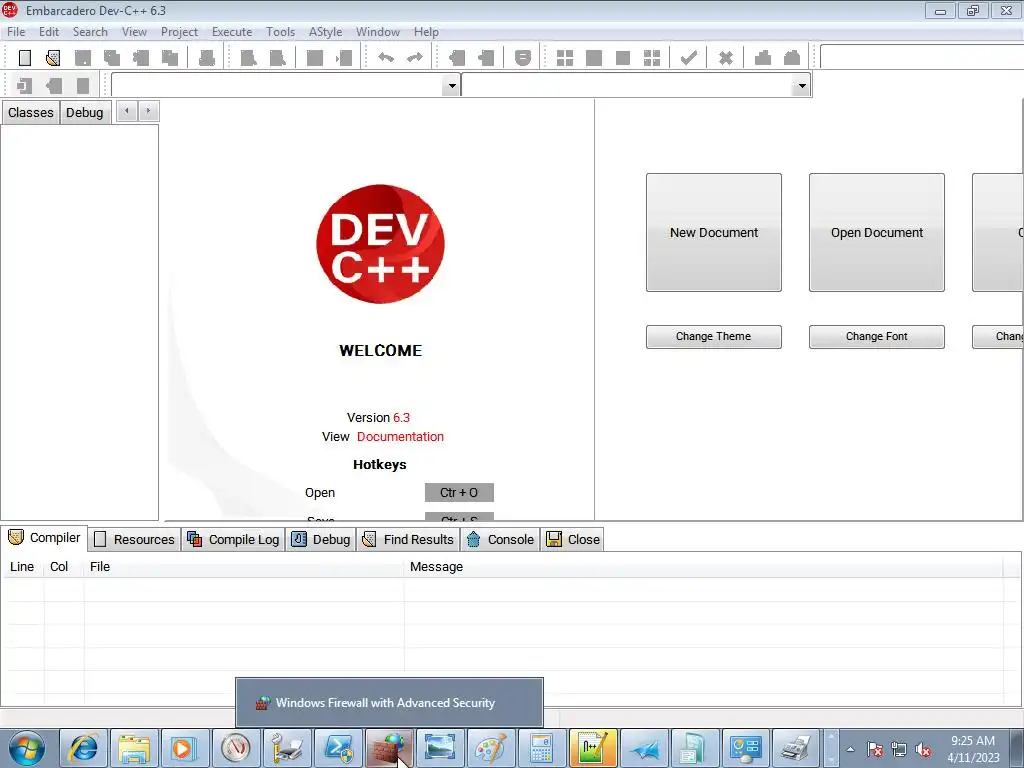Click the Save toolbar icon
Screen dimensions: 1024x768
pos(83,58)
